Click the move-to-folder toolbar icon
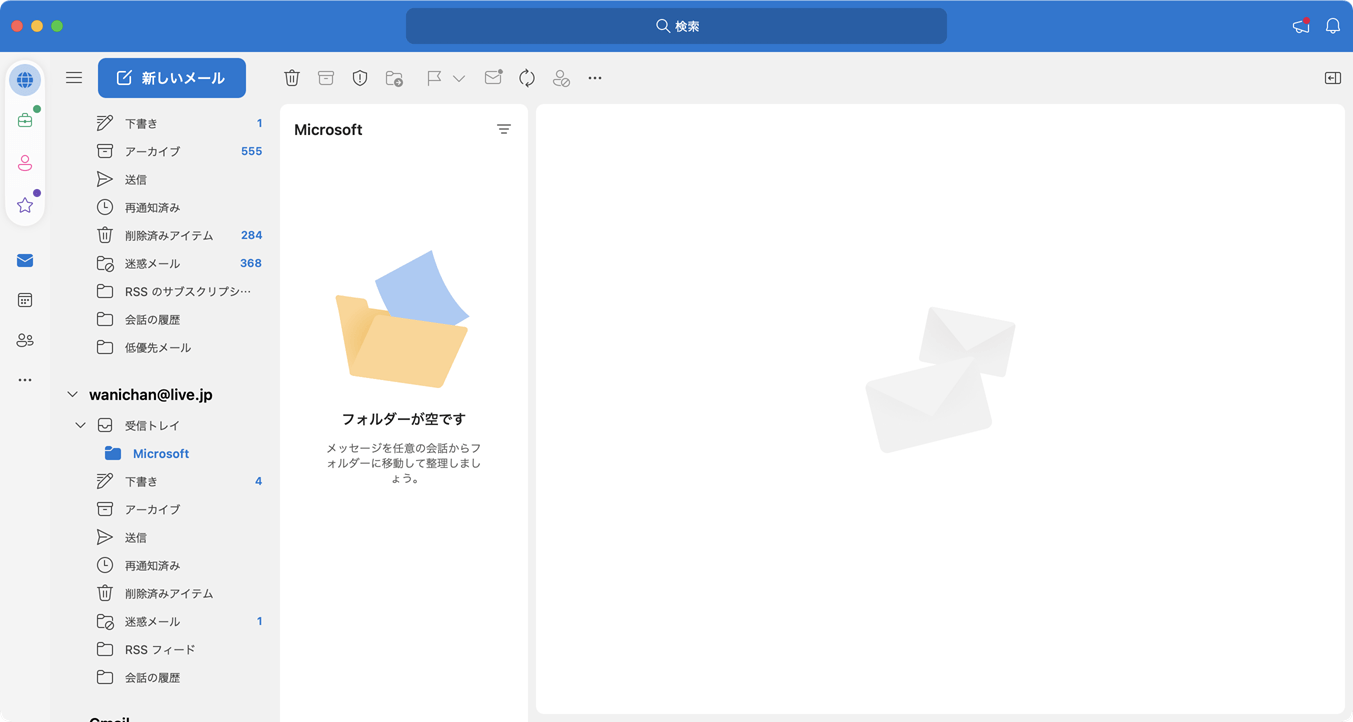The image size is (1353, 722). 394,78
